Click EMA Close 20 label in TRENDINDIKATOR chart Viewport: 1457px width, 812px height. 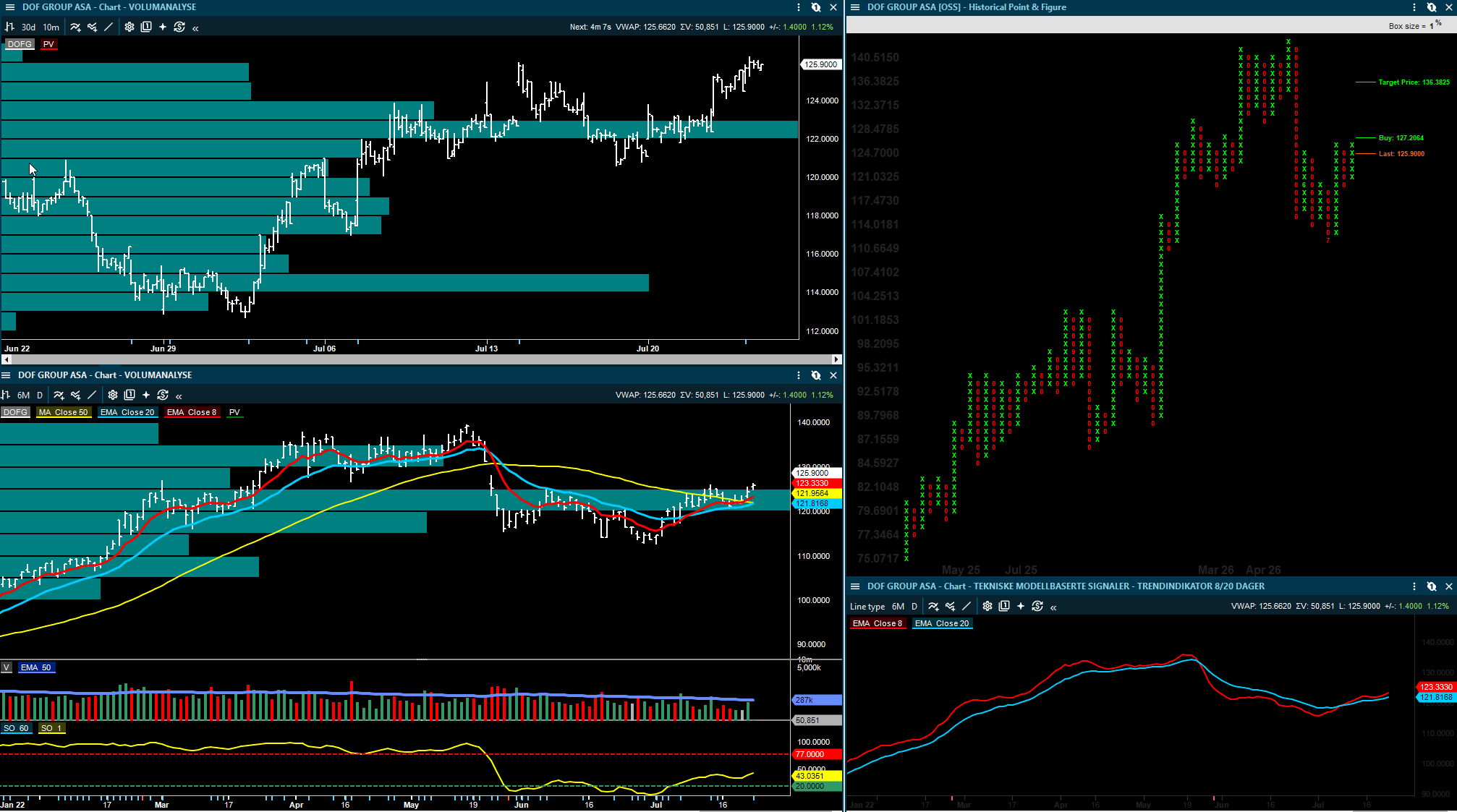(942, 623)
